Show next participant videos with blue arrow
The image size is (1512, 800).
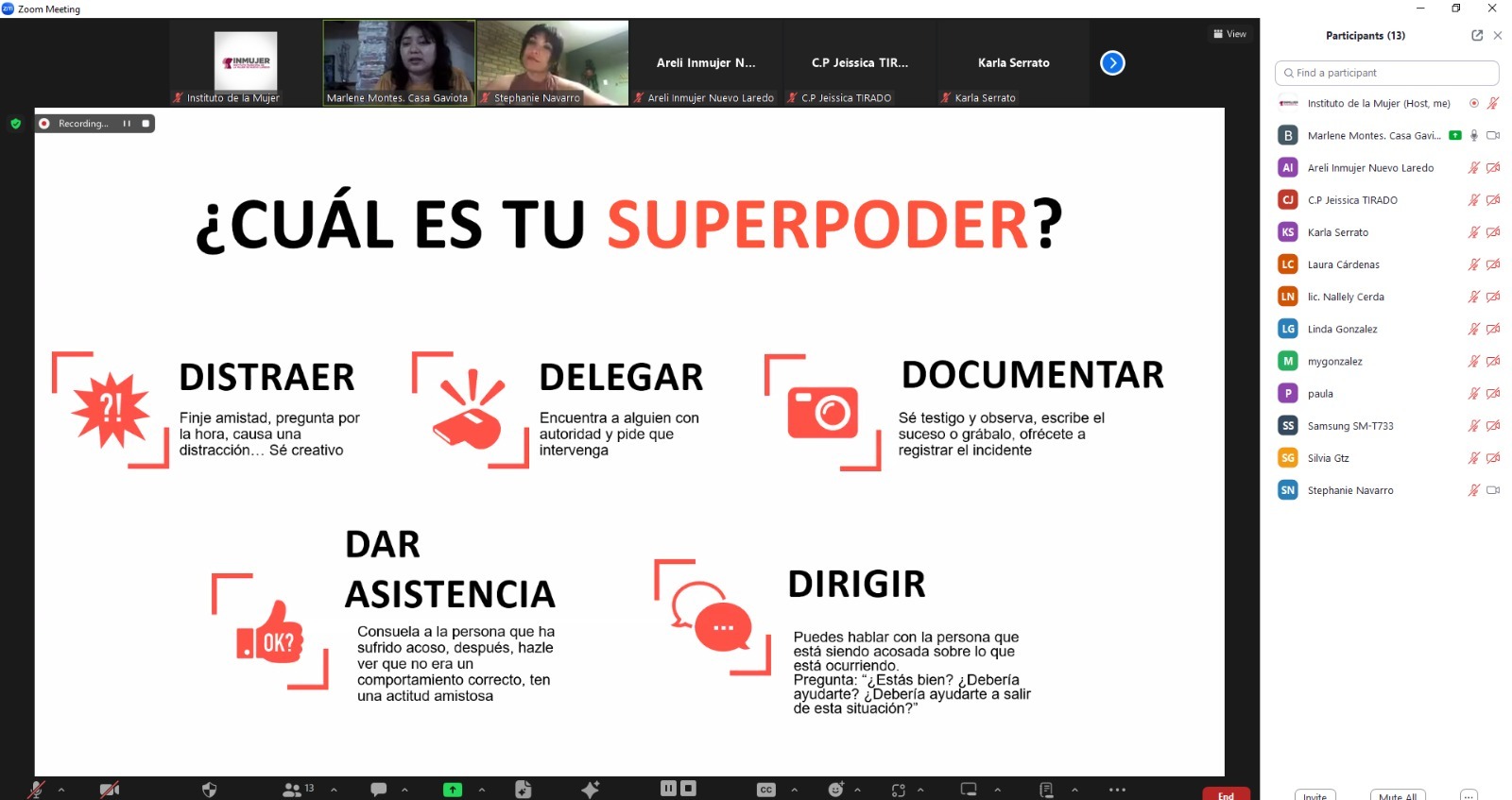tap(1112, 63)
